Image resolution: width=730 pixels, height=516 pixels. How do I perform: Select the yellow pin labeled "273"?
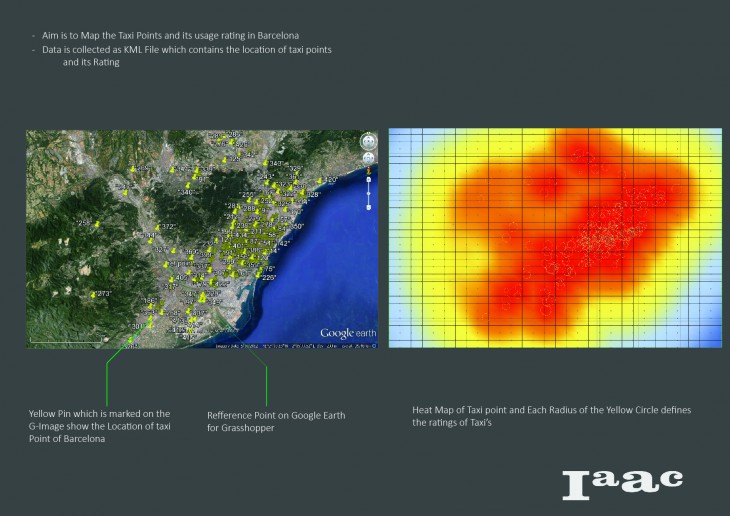click(x=94, y=294)
